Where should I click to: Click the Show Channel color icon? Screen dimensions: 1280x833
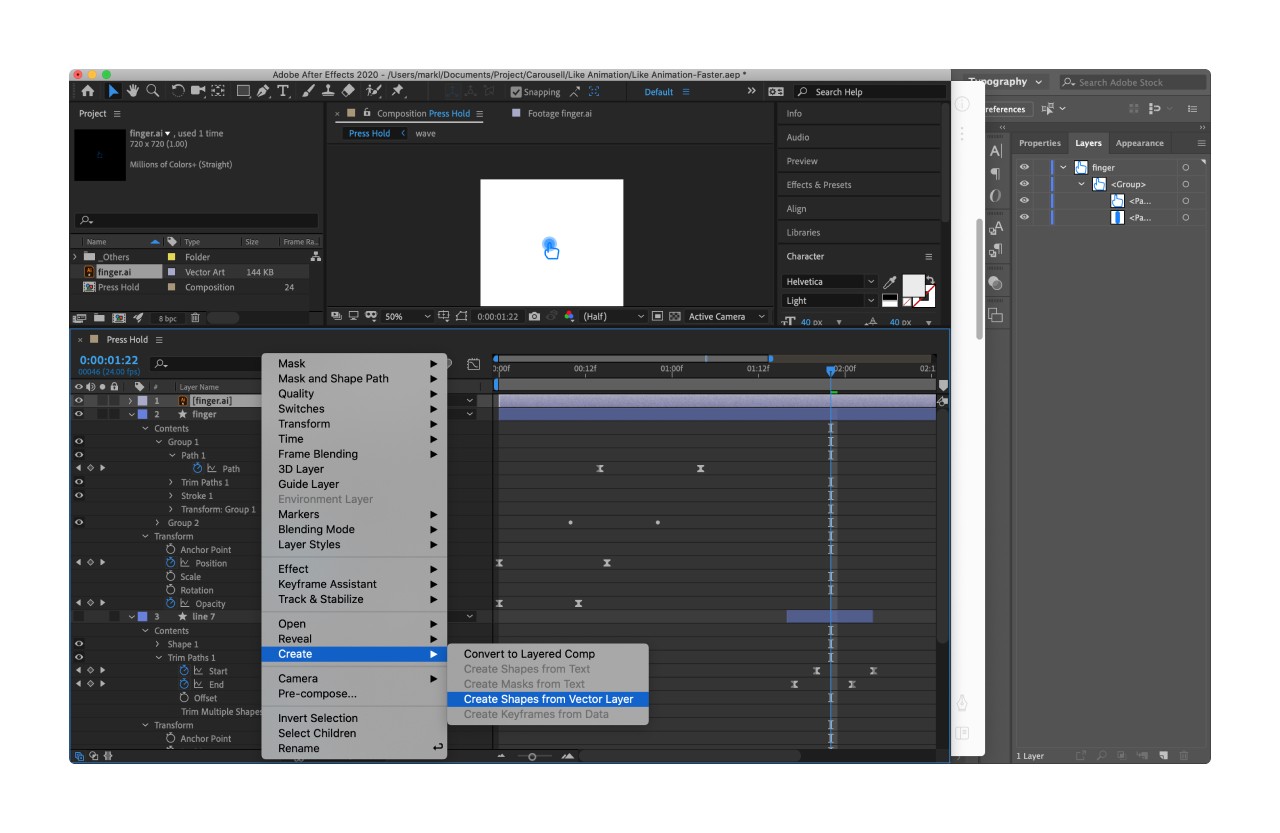569,316
